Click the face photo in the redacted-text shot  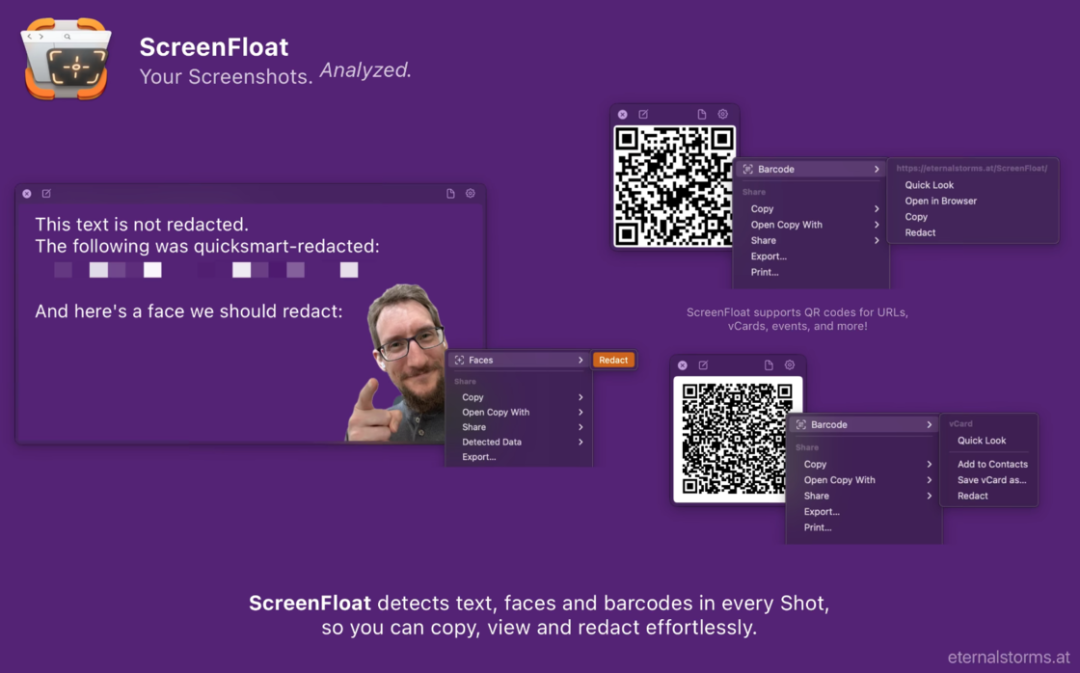pos(396,362)
